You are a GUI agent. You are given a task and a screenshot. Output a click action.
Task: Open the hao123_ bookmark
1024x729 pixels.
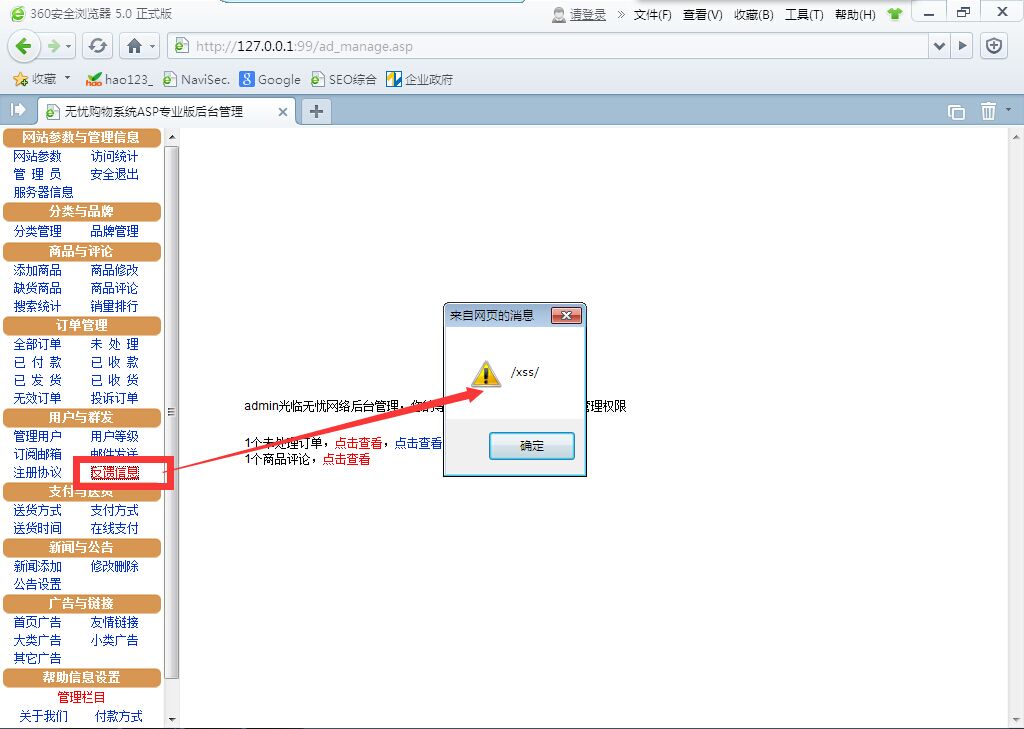click(120, 80)
